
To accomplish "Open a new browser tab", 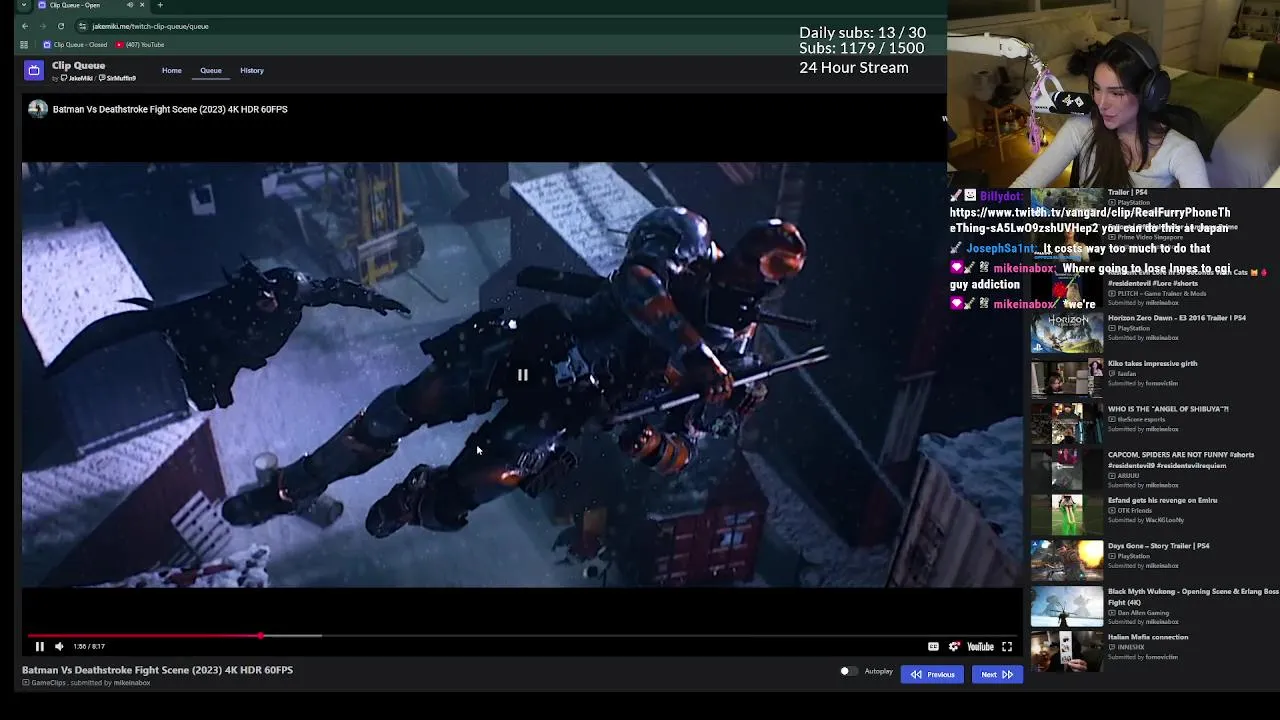I will click(160, 5).
